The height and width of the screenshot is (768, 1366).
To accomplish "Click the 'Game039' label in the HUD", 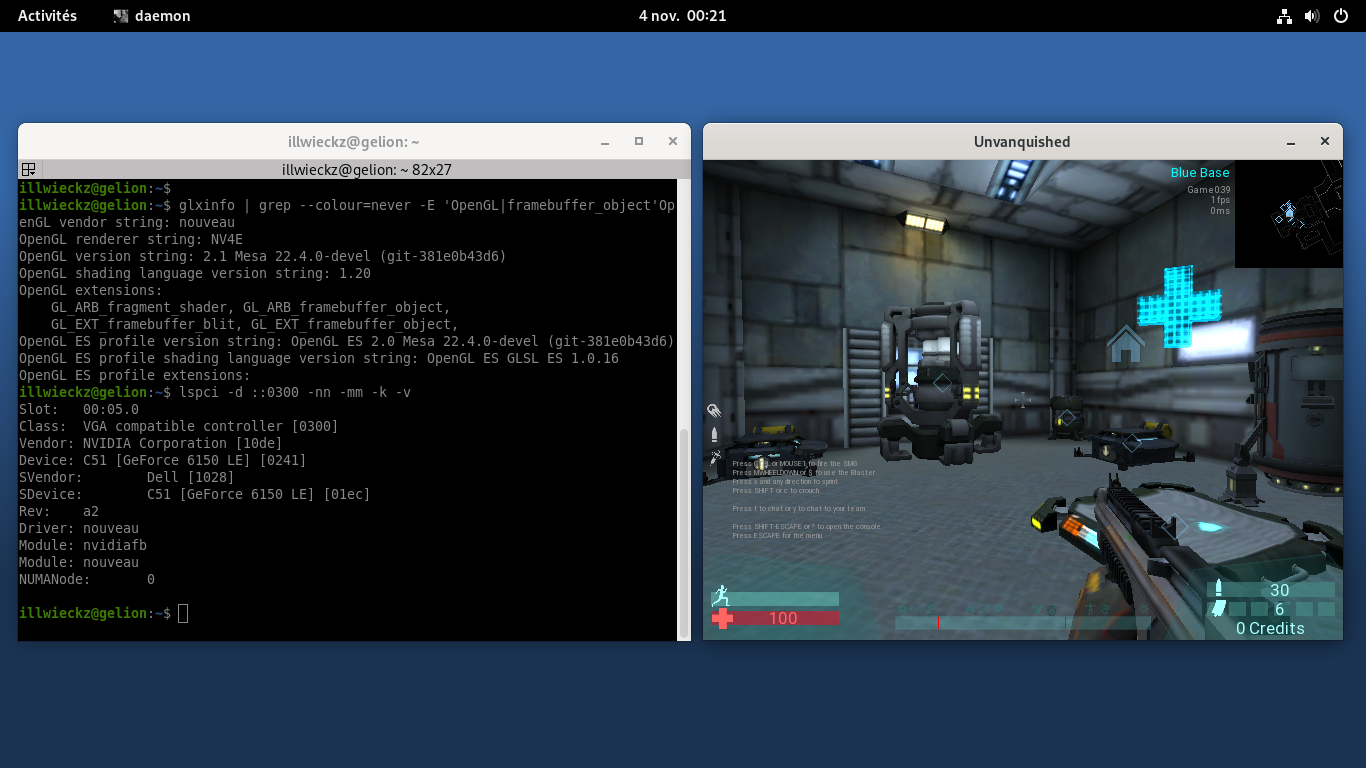I will coord(1208,189).
